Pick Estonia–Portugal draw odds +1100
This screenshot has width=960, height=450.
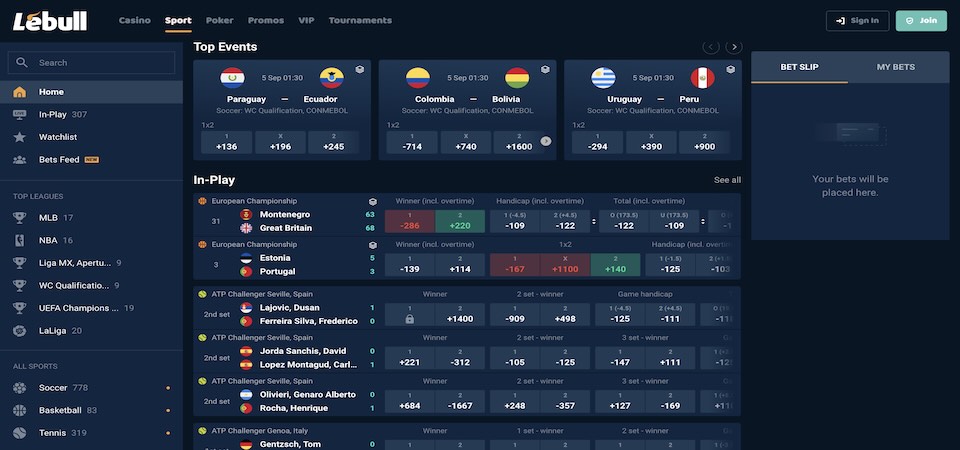pyautogui.click(x=565, y=264)
